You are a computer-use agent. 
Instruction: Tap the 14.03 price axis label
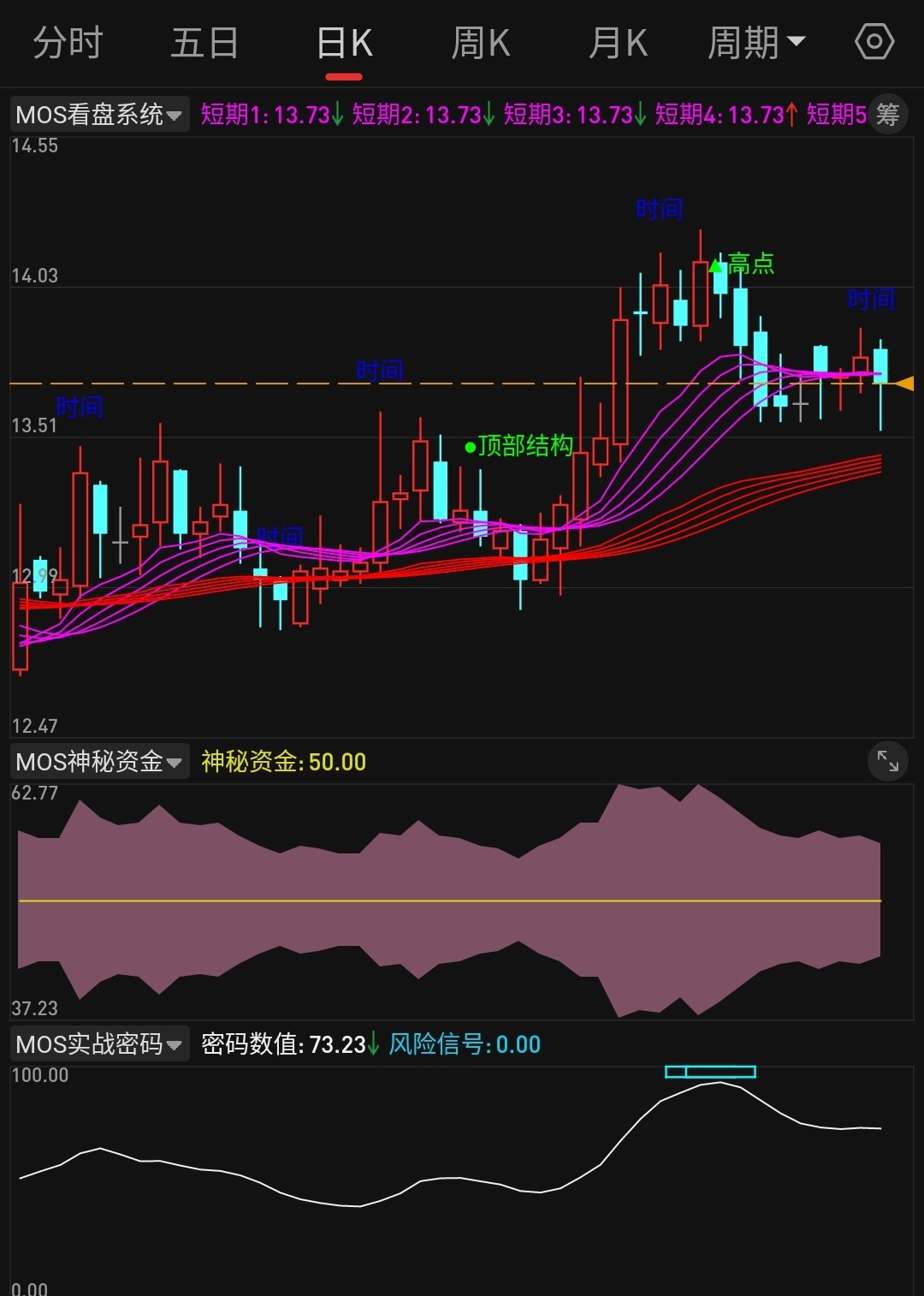tap(35, 276)
